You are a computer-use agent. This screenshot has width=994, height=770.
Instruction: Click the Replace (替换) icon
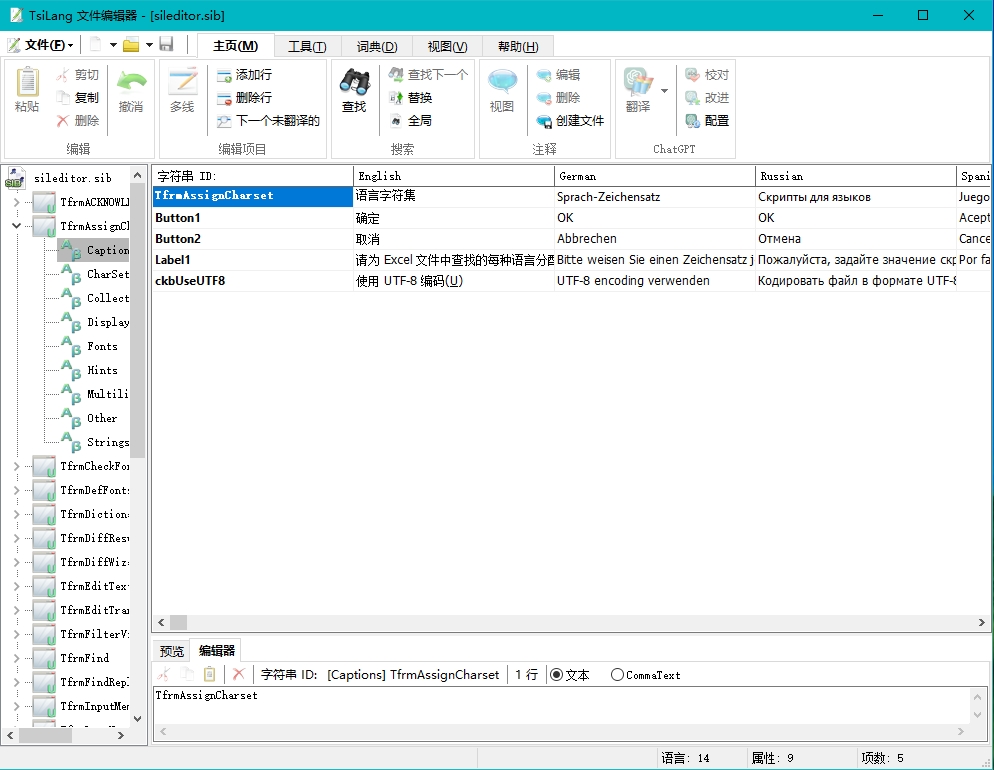pyautogui.click(x=396, y=98)
